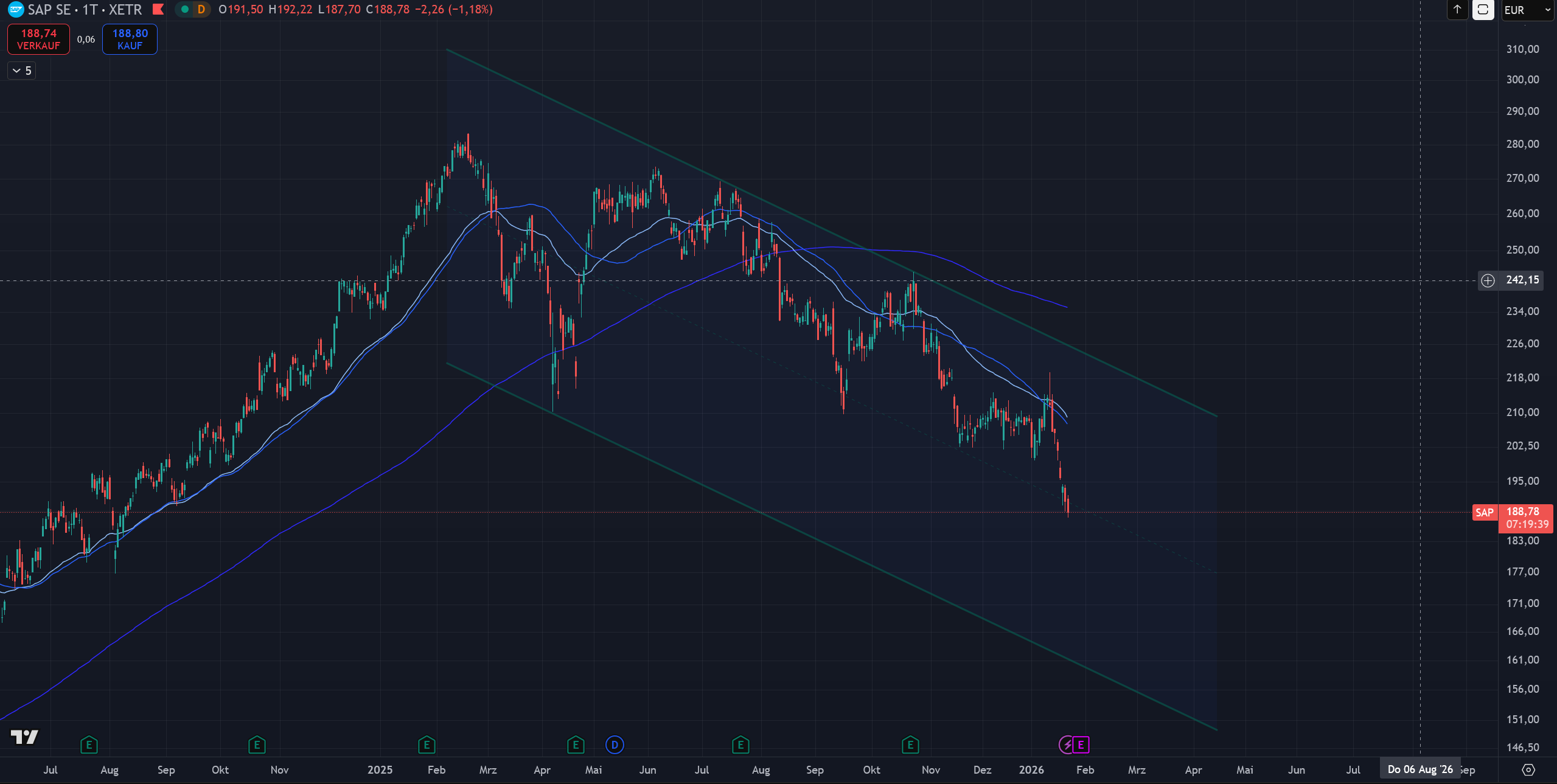Click the VERKAUF 188,74 sell button
1557x784 pixels.
[x=38, y=39]
